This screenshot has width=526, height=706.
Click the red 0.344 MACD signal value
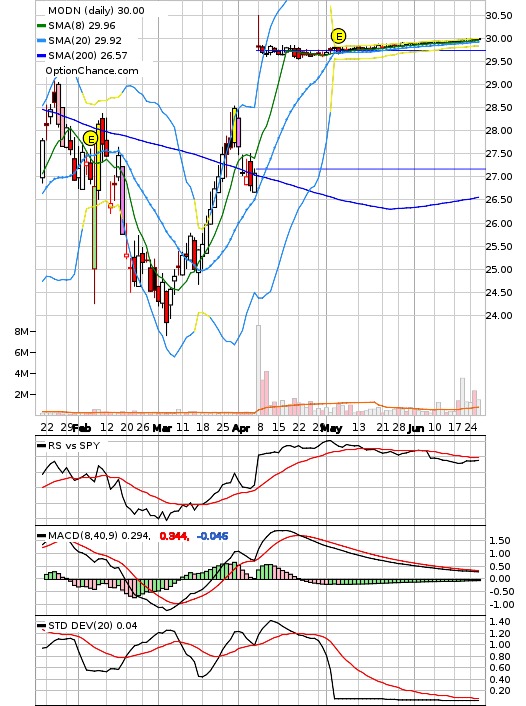tap(173, 536)
